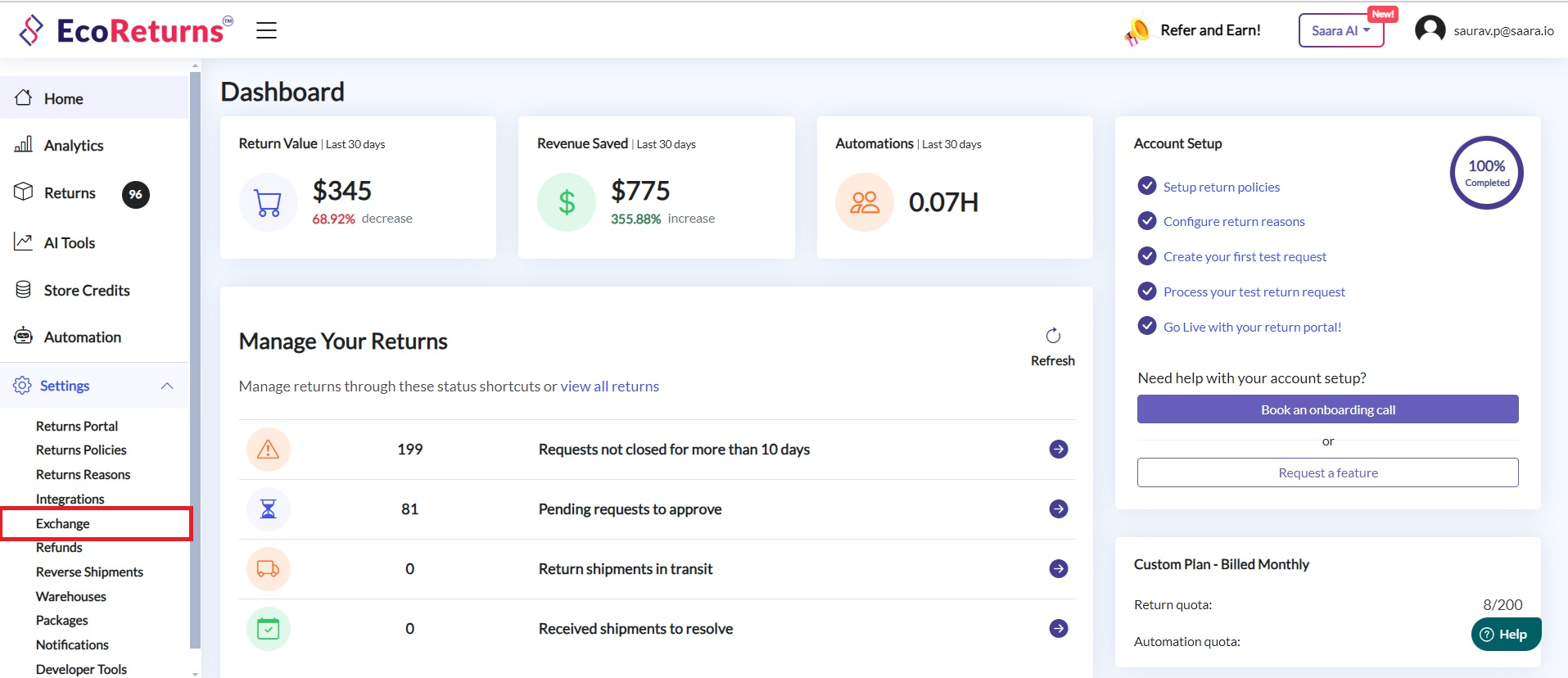This screenshot has height=678, width=1568.
Task: Open arrow for requests not closed 10 days
Action: (1059, 450)
